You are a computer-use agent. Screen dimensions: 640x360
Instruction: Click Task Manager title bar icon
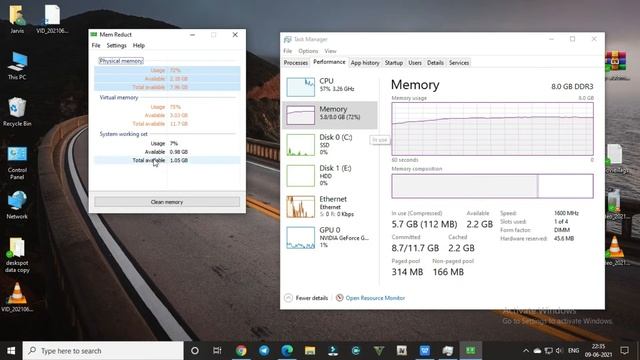[287, 39]
